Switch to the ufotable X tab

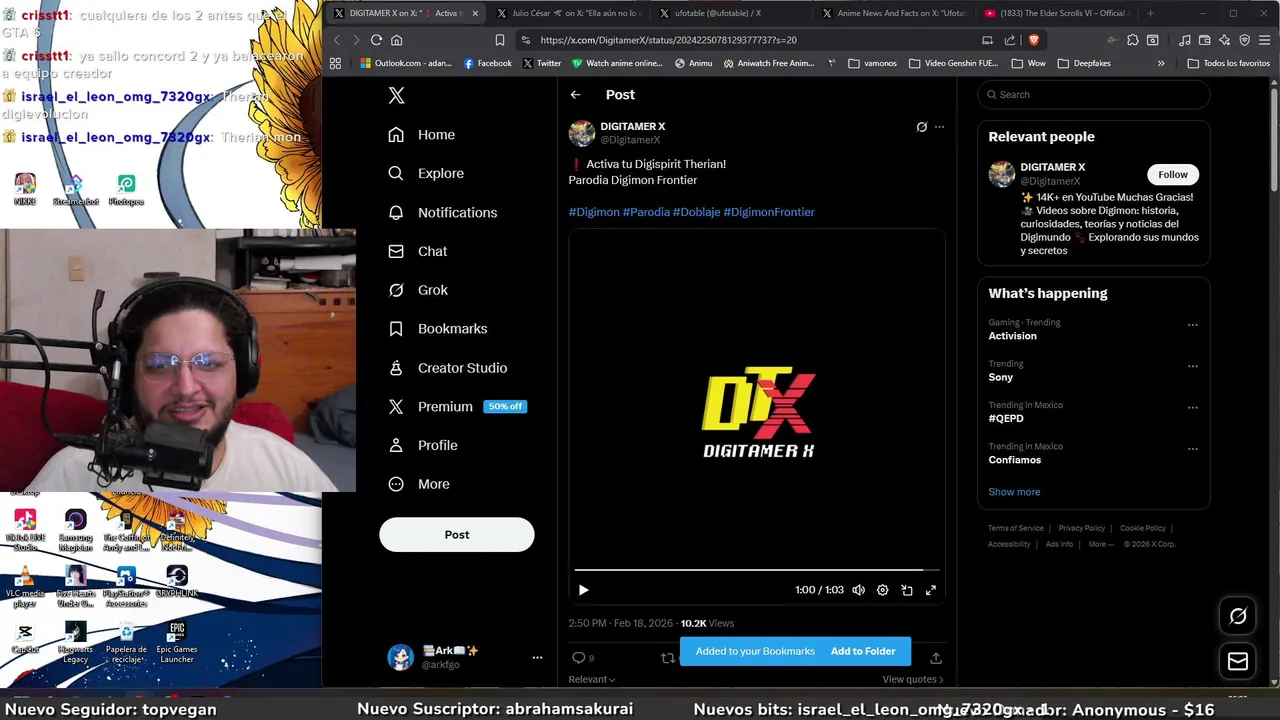732,13
